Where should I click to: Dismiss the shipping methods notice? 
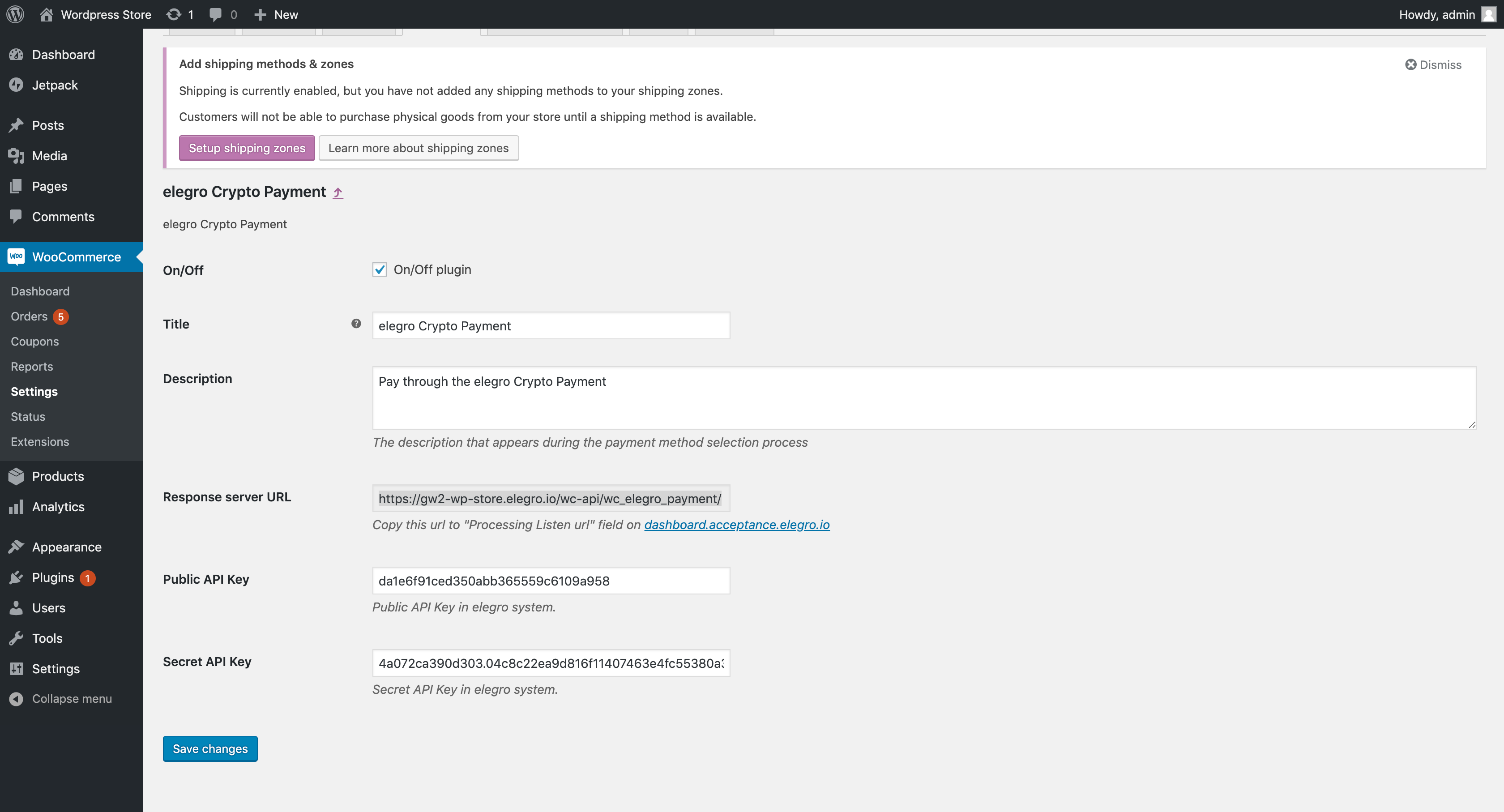1433,65
